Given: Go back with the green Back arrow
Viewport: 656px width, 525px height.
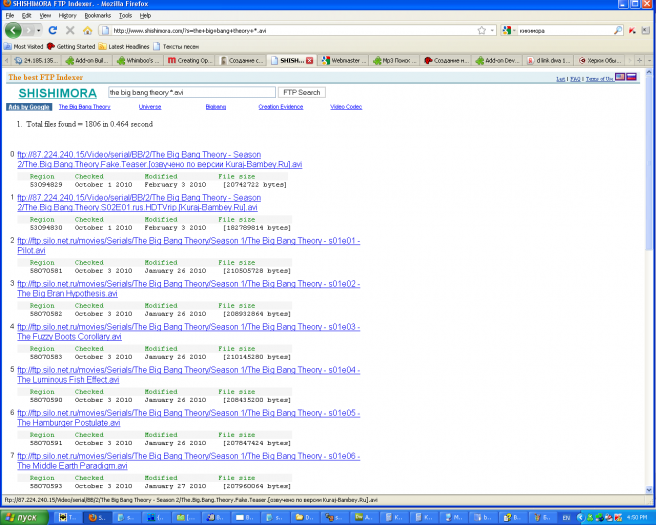Looking at the screenshot, I should pyautogui.click(x=13, y=31).
